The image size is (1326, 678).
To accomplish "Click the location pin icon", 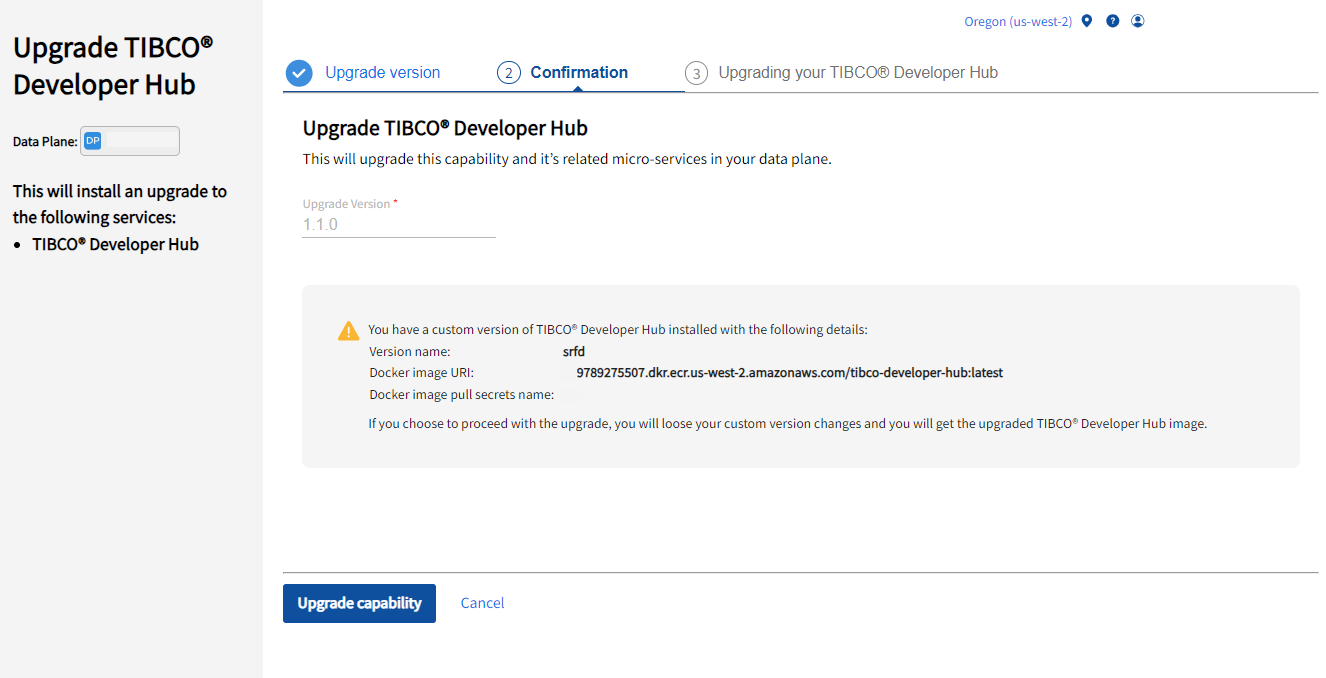I will (1087, 21).
